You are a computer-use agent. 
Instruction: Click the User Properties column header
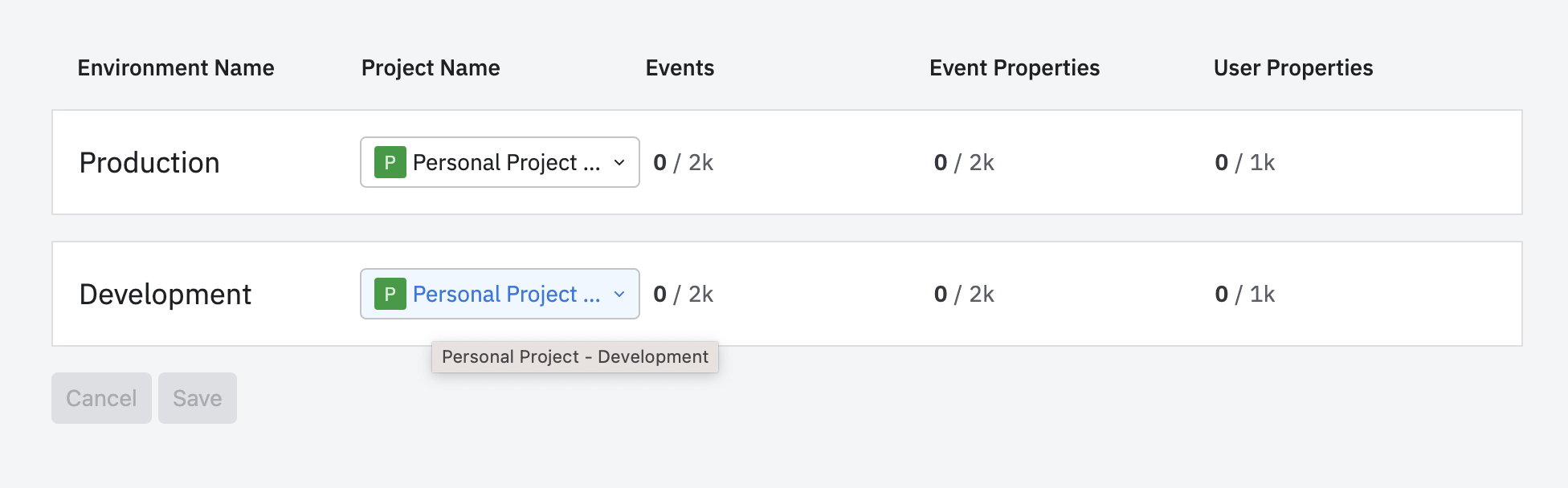pos(1293,68)
